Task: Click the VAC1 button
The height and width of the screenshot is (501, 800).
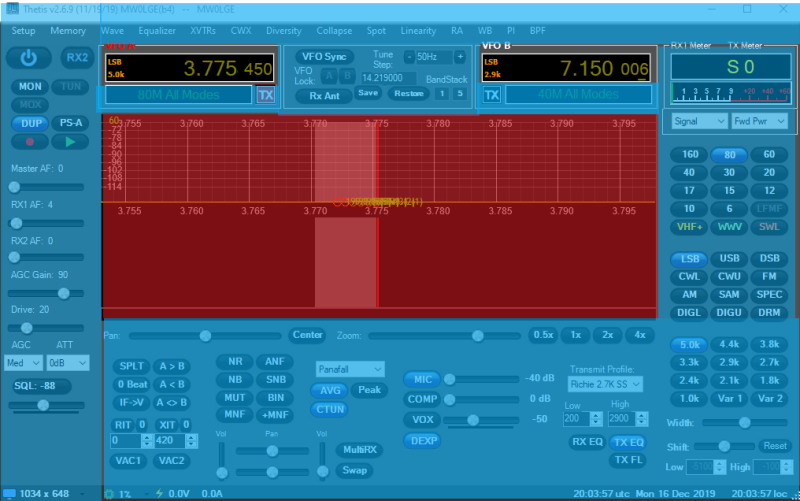Action: (128, 461)
